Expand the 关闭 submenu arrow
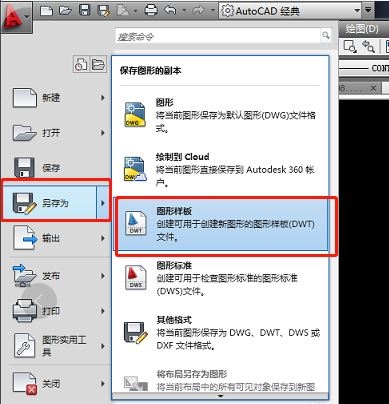The image size is (389, 404). pos(103,384)
